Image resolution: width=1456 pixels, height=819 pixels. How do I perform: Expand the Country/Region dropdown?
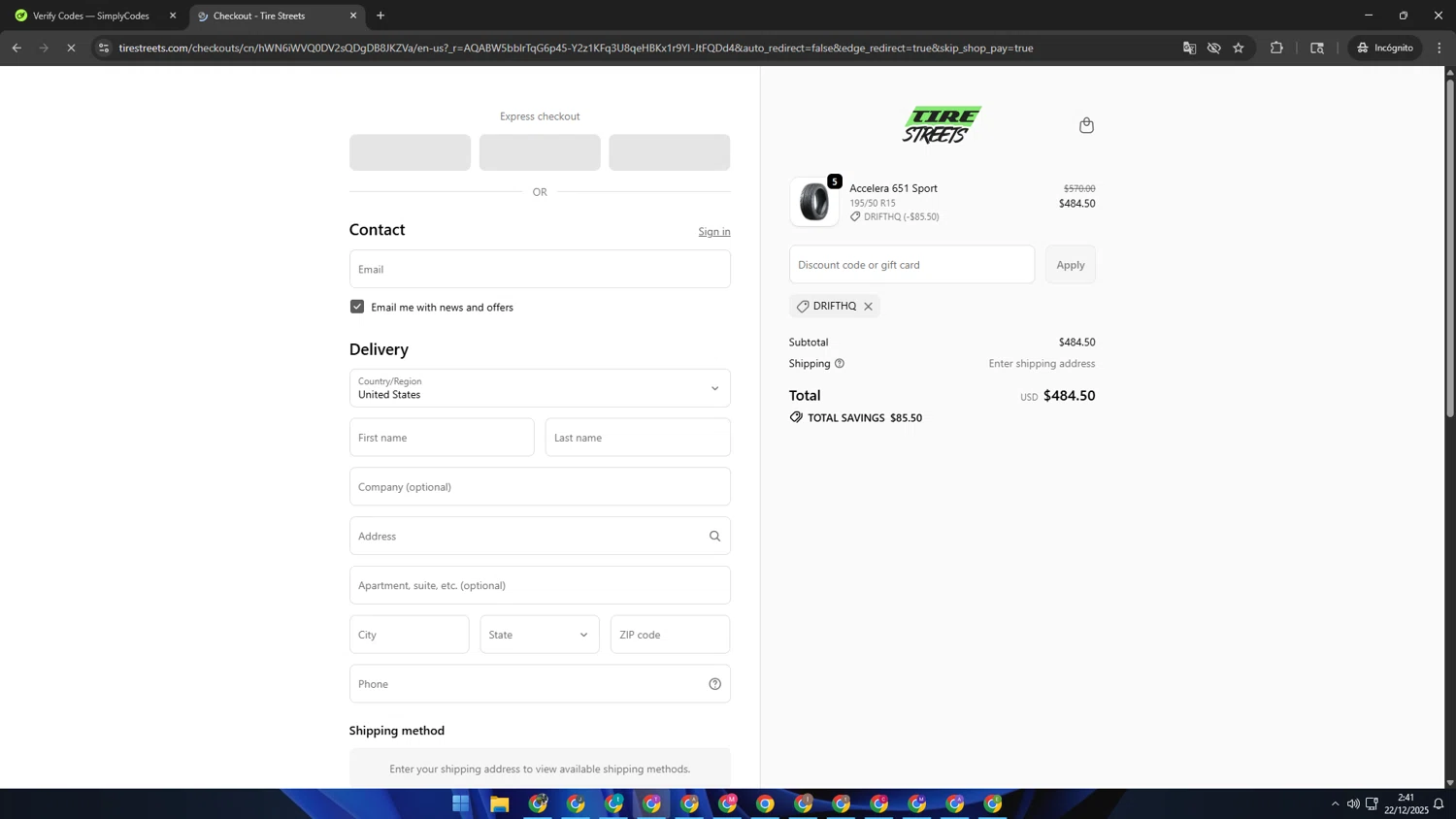540,388
